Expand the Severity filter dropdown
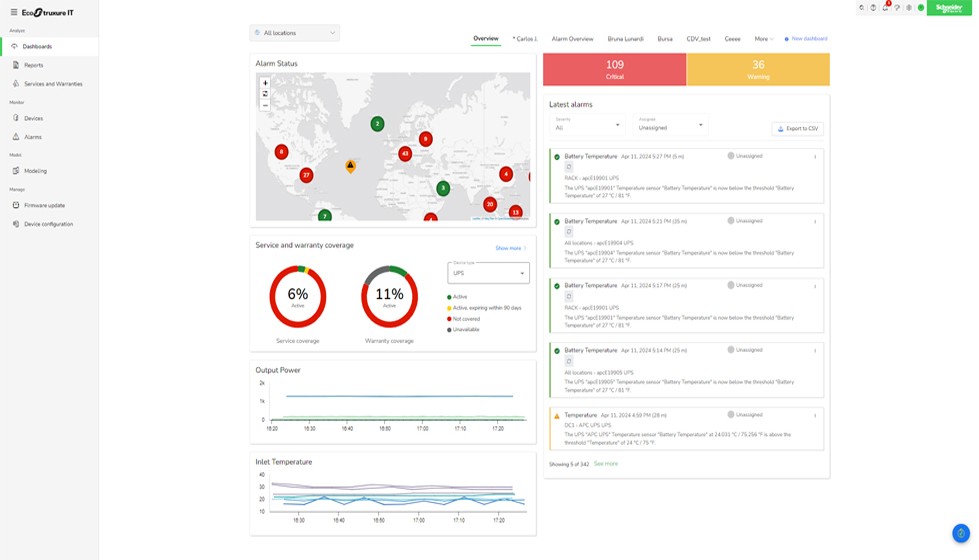 [x=588, y=126]
